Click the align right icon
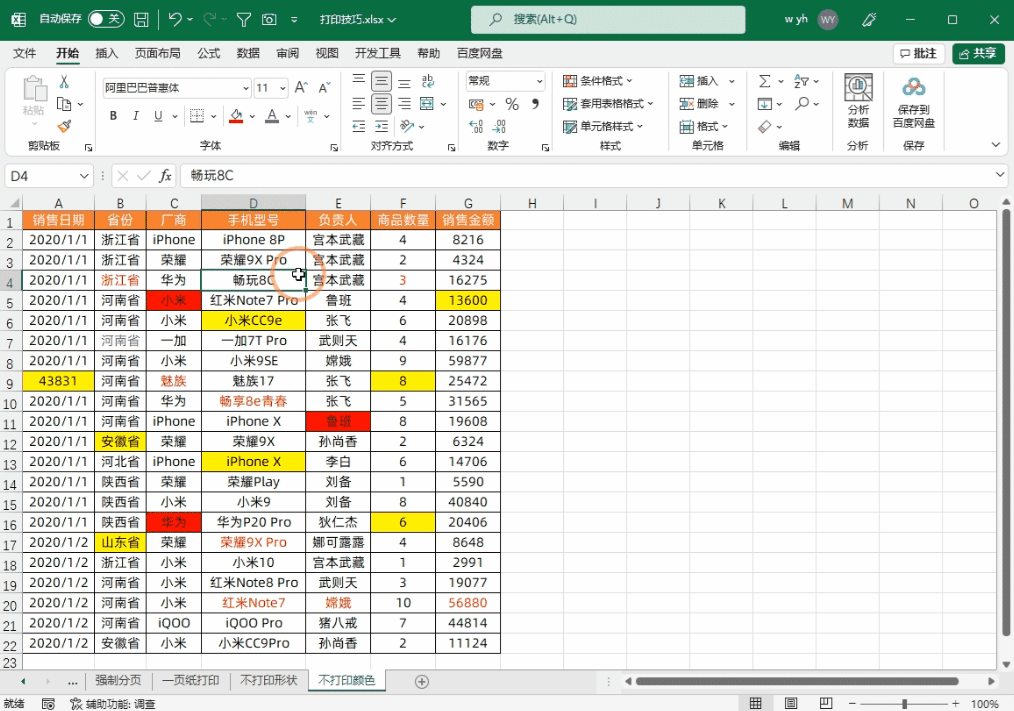 coord(404,104)
